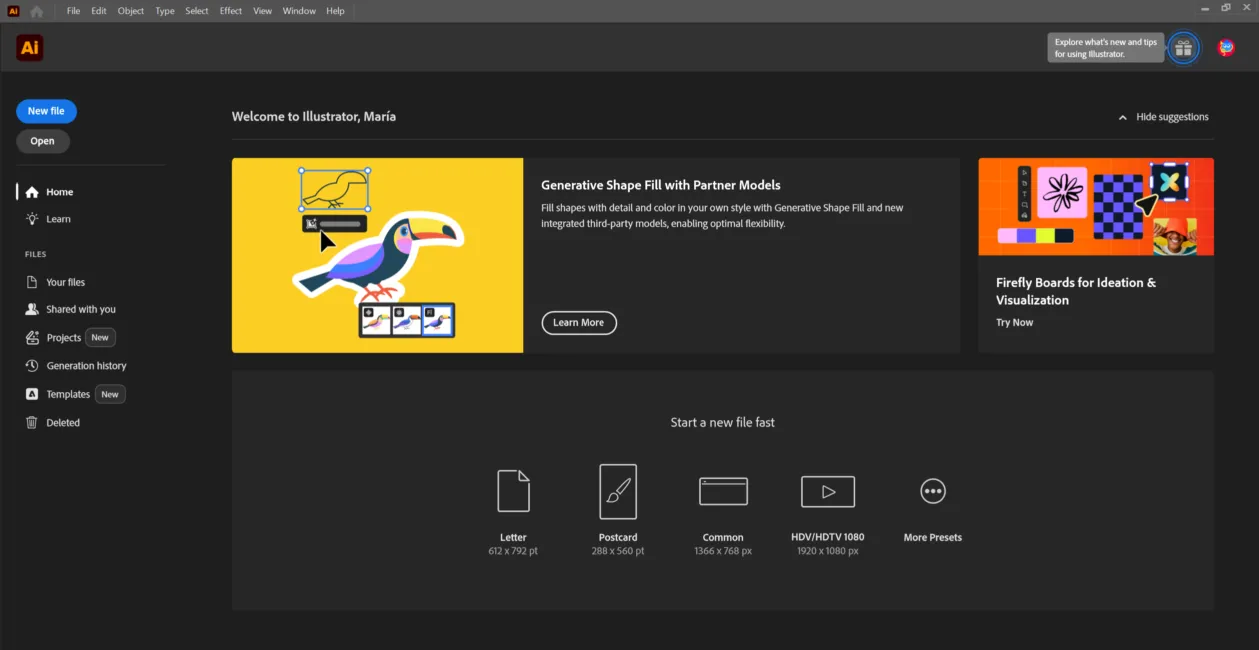1259x650 pixels.
Task: Open the Type menu
Action: 165,11
